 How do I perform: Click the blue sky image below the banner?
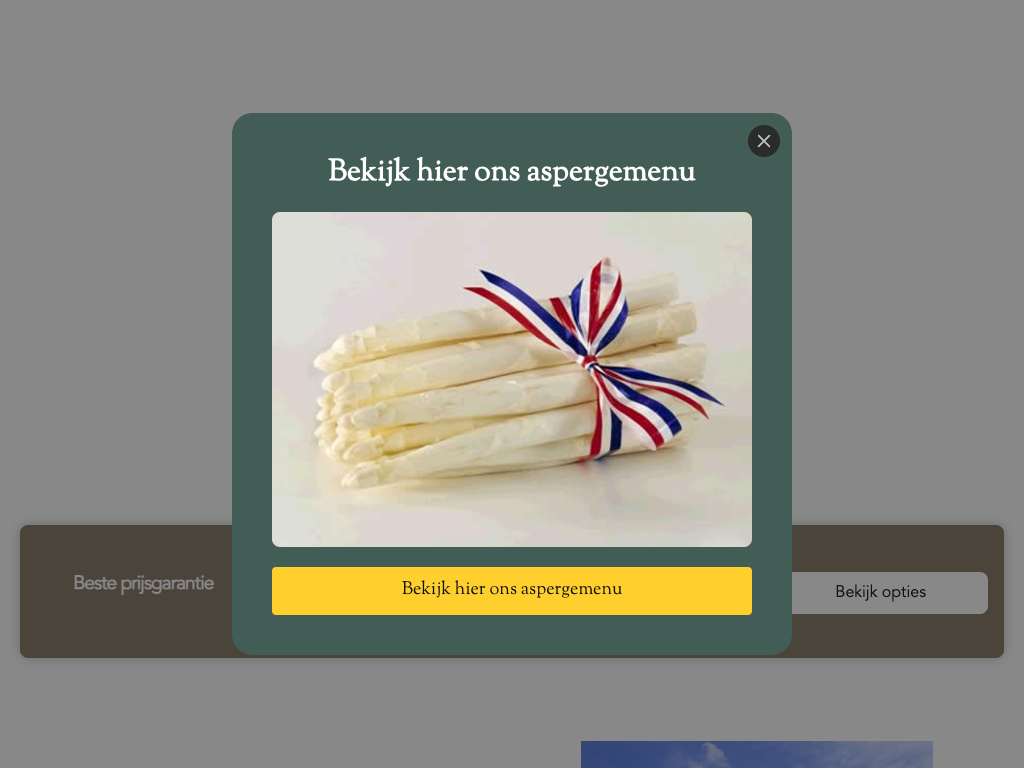coord(756,754)
